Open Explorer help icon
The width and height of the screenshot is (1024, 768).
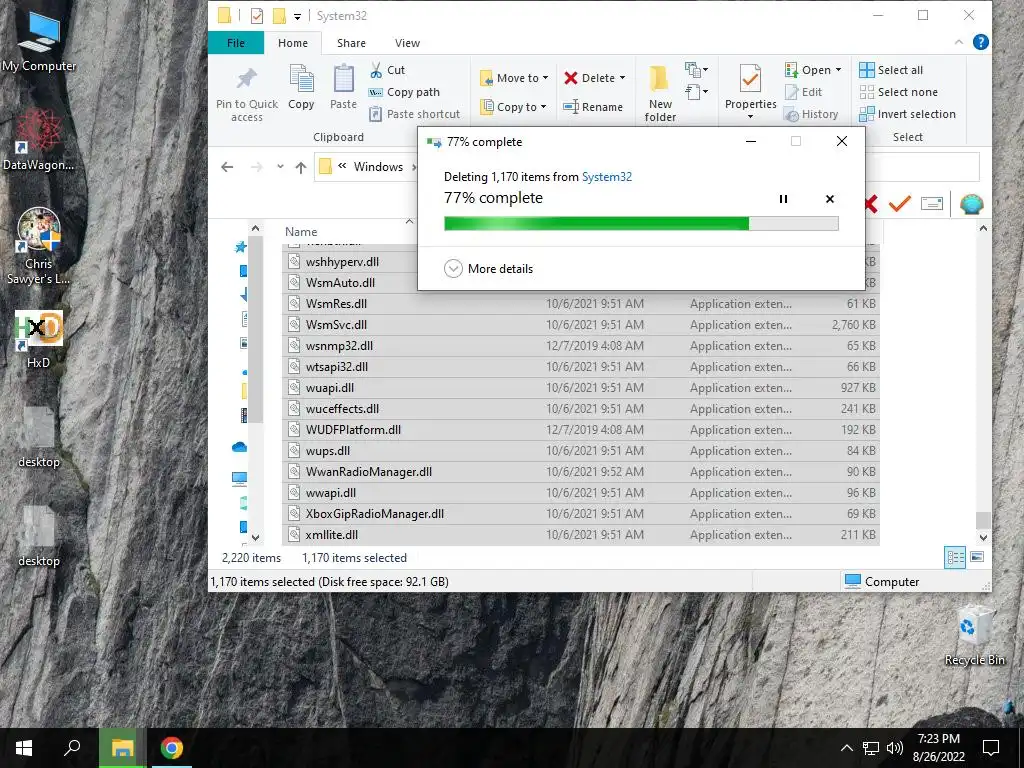tap(980, 42)
